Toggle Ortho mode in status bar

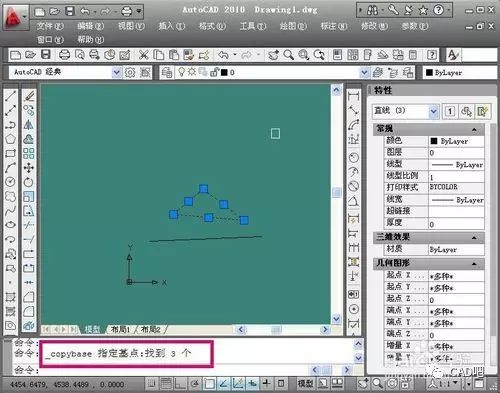tap(180, 384)
